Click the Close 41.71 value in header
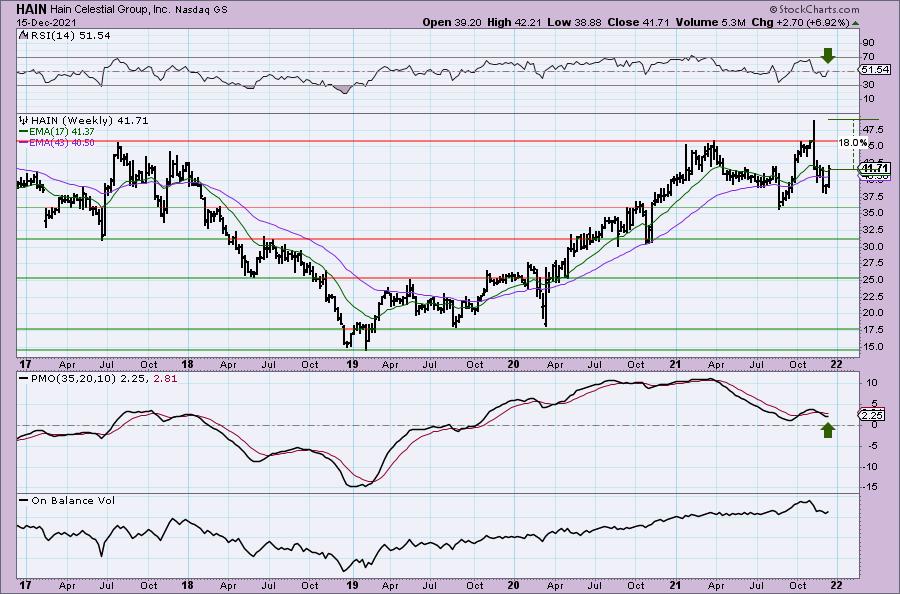900x594 pixels. 638,22
